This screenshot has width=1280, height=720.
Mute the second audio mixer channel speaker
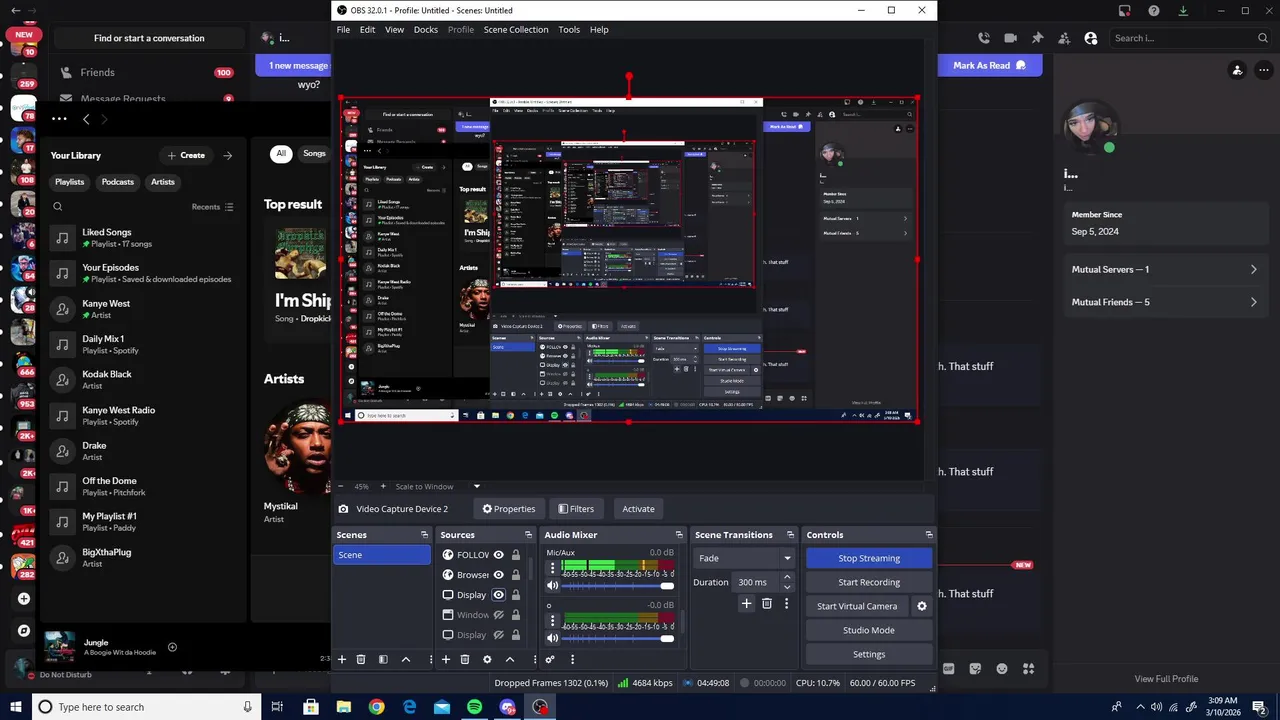pyautogui.click(x=552, y=638)
